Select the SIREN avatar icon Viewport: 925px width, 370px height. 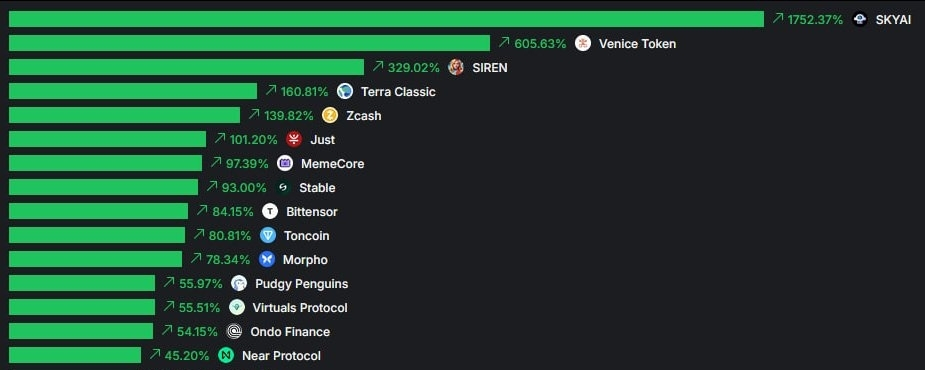pyautogui.click(x=456, y=67)
